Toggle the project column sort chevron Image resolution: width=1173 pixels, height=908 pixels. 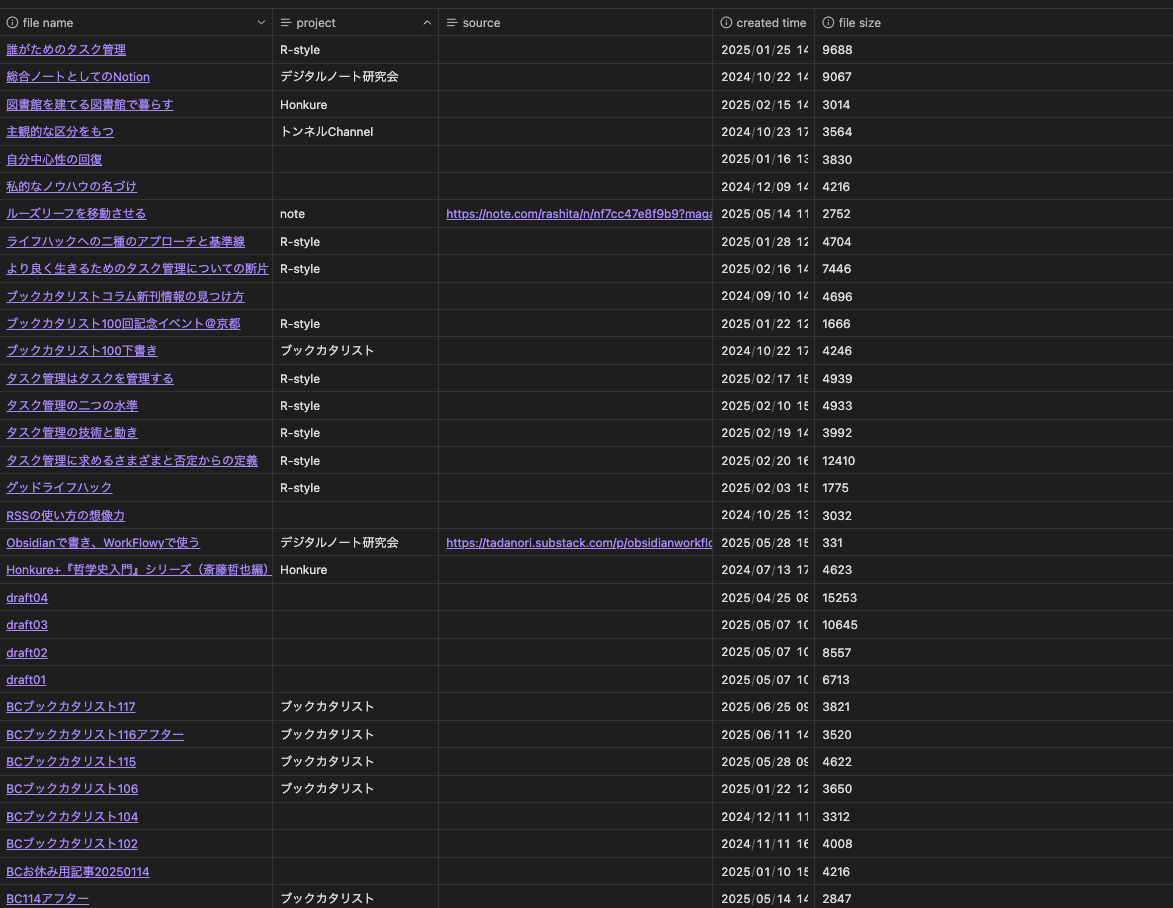pos(427,23)
